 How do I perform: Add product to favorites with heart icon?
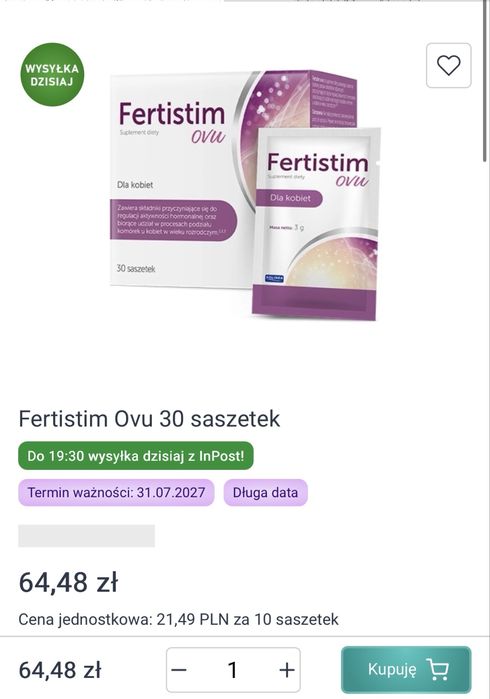pyautogui.click(x=449, y=66)
